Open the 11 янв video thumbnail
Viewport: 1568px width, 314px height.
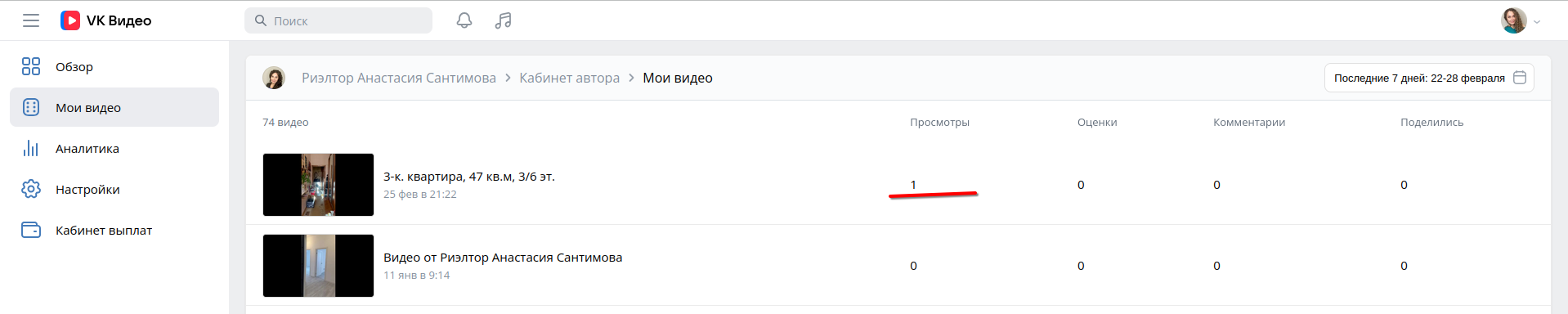pyautogui.click(x=318, y=266)
